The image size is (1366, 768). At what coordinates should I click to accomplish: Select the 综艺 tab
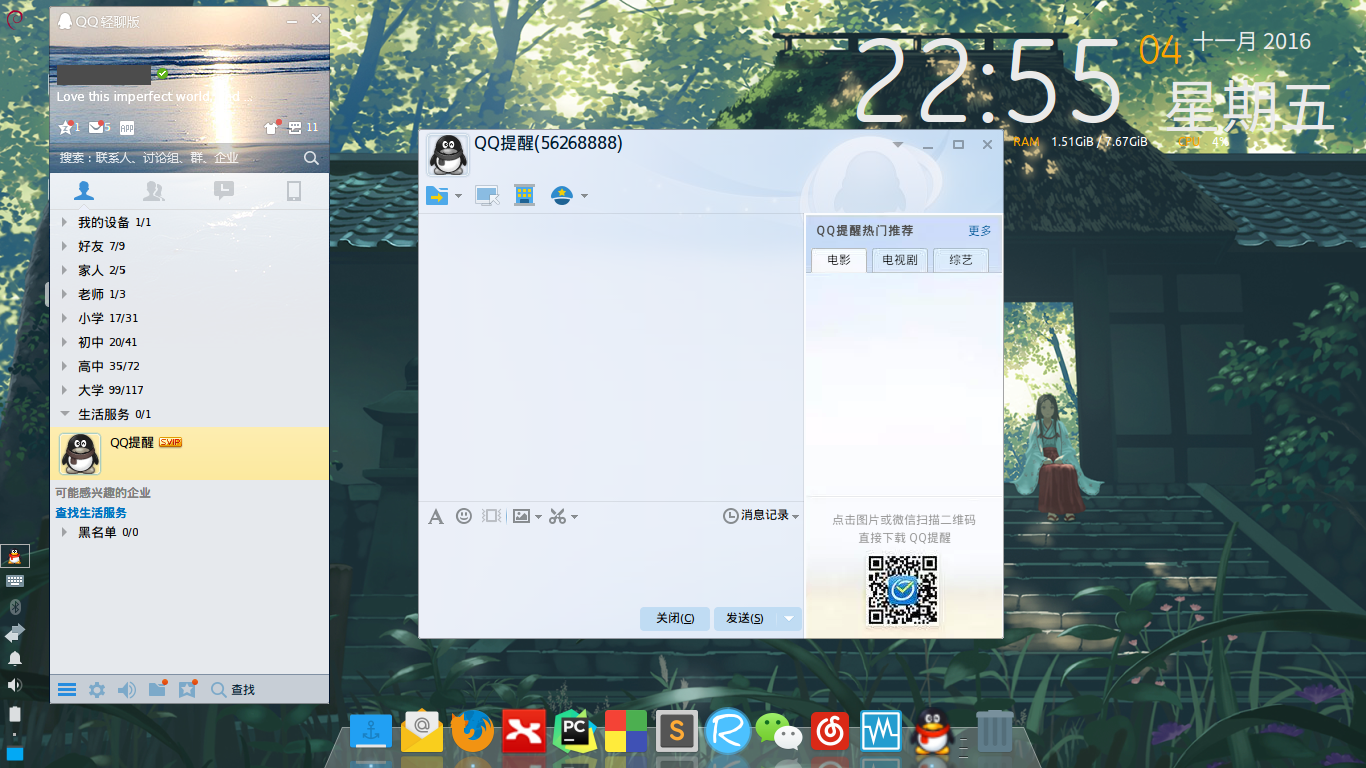(961, 260)
